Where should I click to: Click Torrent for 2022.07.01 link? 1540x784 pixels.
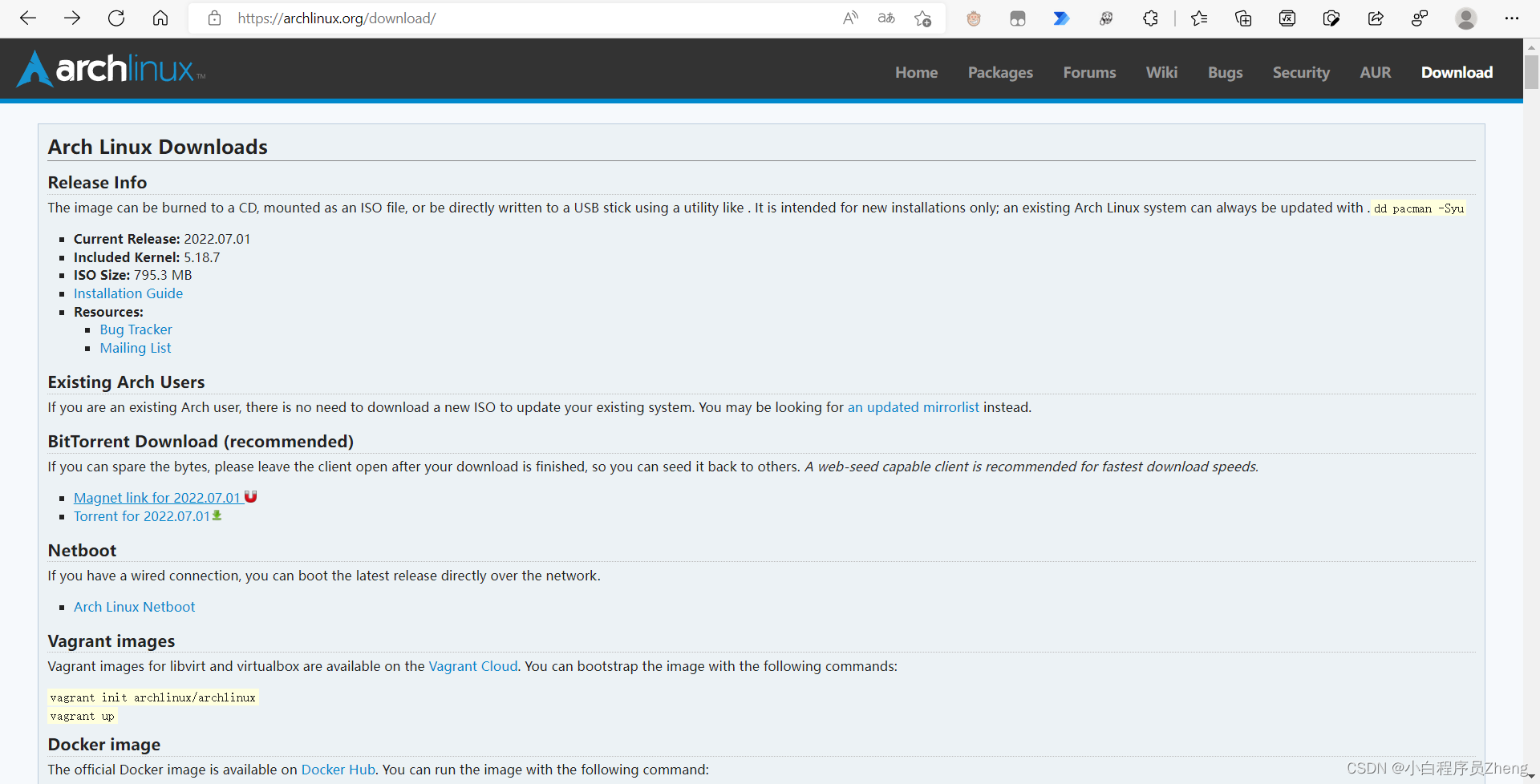point(142,516)
